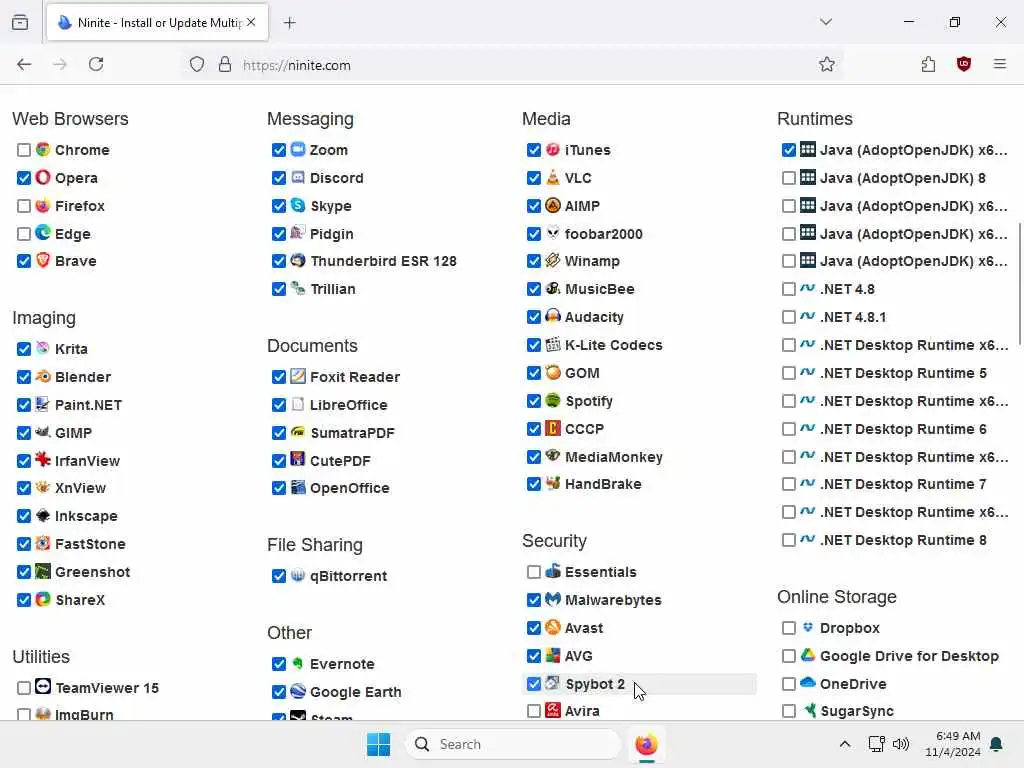Click the Java (AdoptOpenJDK) 8 label

click(x=903, y=178)
